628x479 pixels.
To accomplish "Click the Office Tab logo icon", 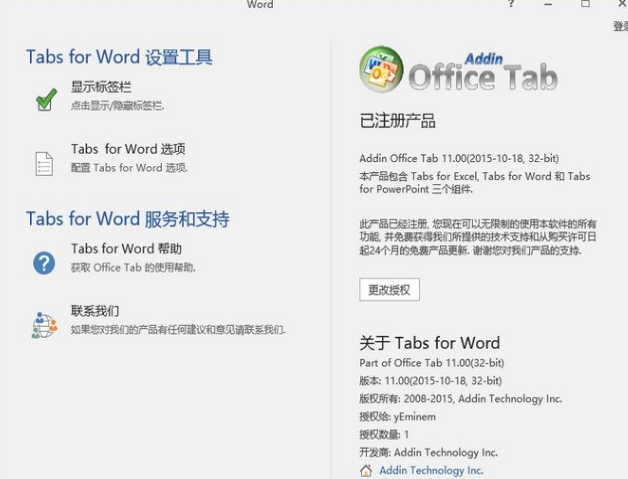I will coord(381,69).
